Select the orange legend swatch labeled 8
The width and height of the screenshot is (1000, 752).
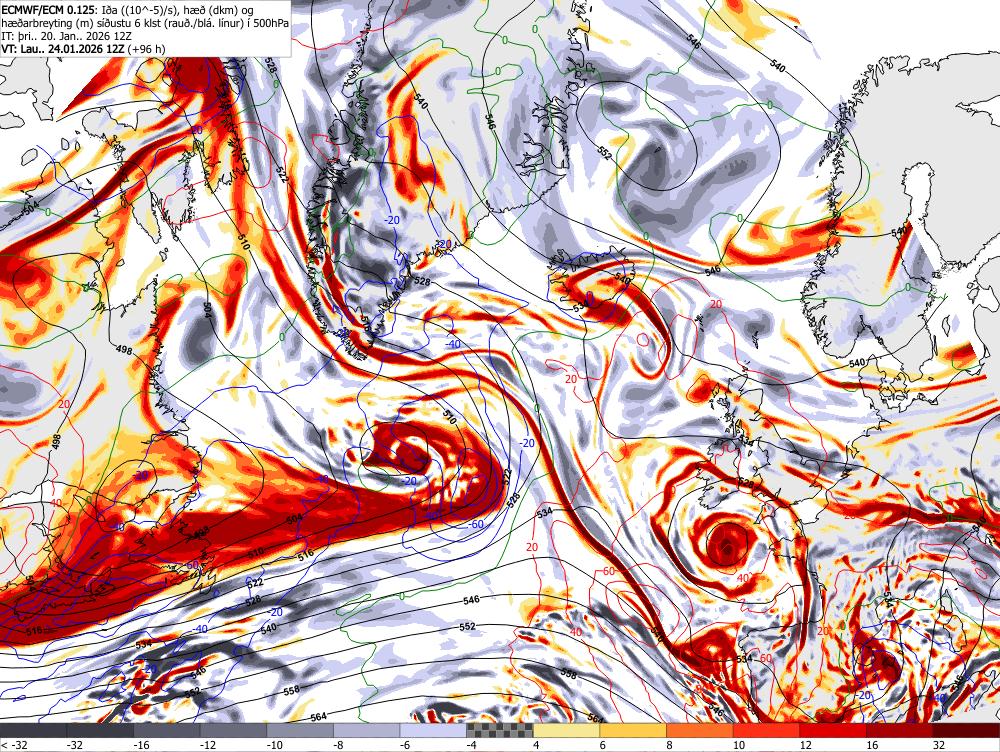pyautogui.click(x=700, y=731)
